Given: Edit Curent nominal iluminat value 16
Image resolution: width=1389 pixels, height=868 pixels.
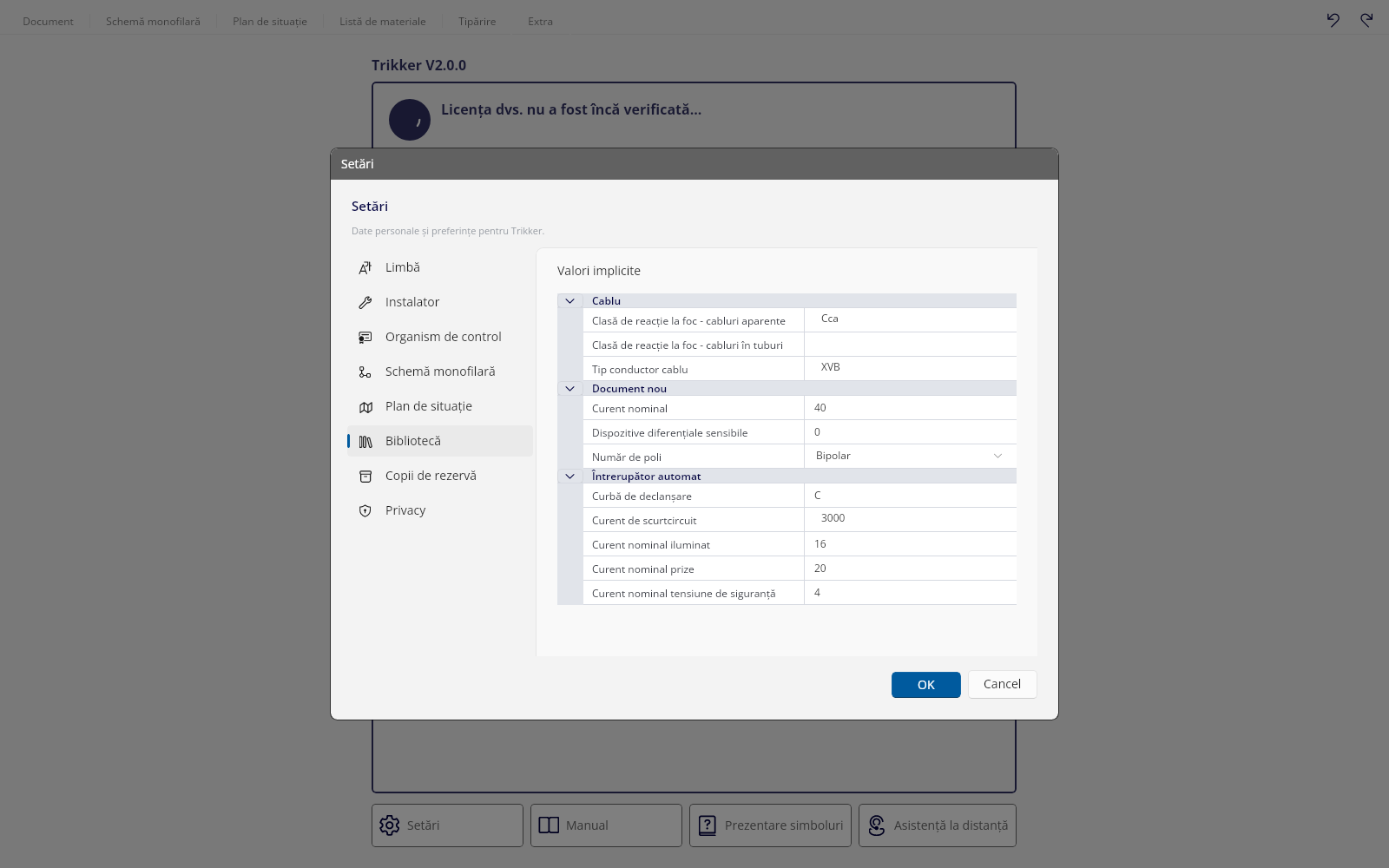Looking at the screenshot, I should point(910,543).
